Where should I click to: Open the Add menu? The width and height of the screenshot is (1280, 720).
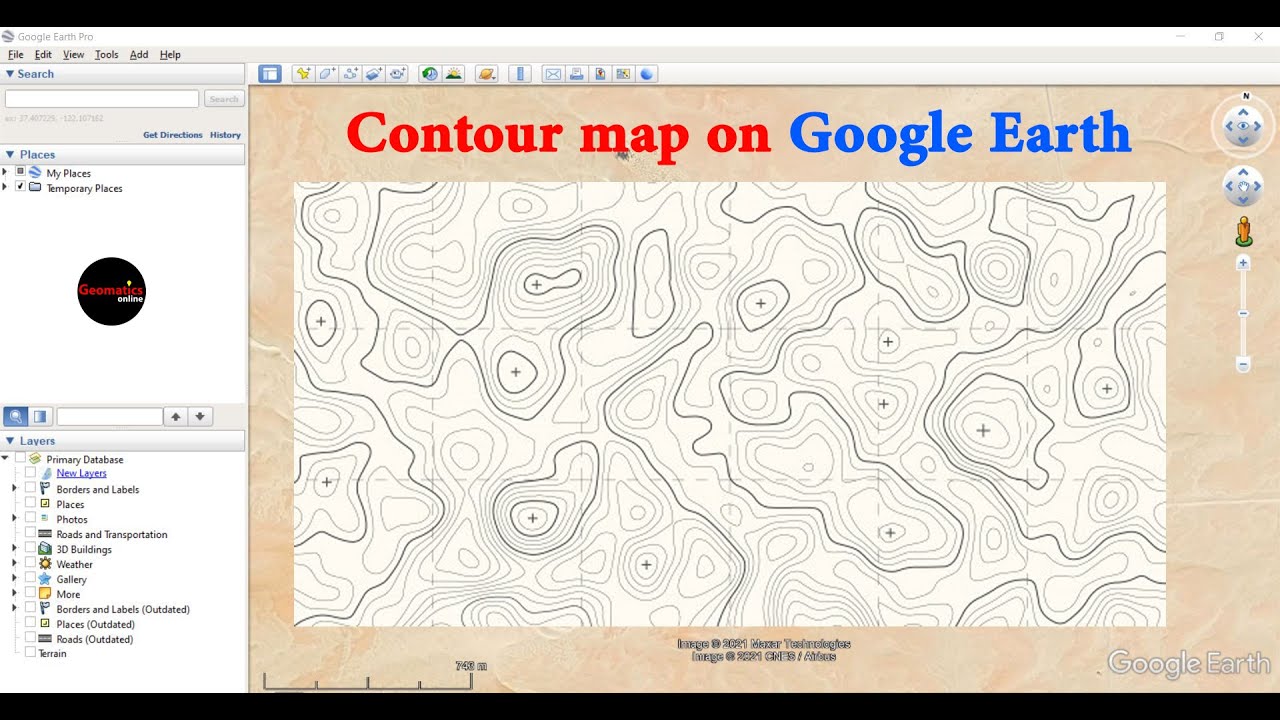tap(139, 55)
